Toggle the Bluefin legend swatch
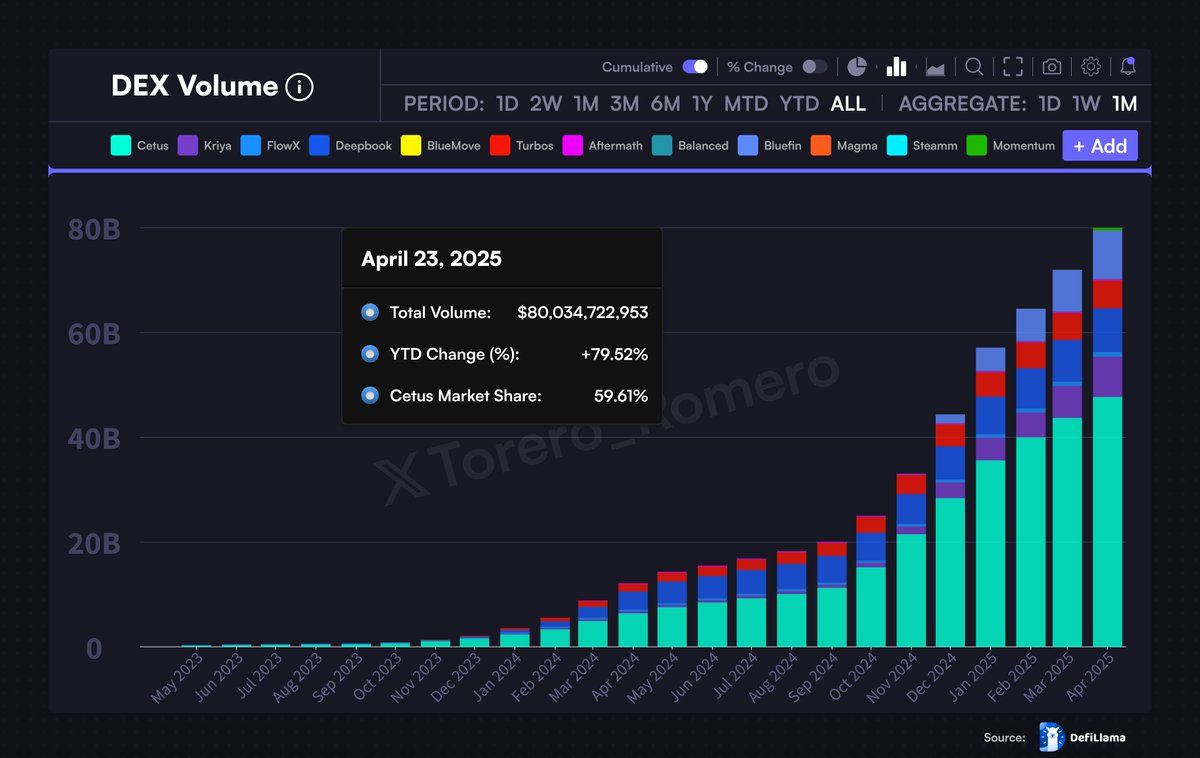The width and height of the screenshot is (1200, 758). pos(748,146)
